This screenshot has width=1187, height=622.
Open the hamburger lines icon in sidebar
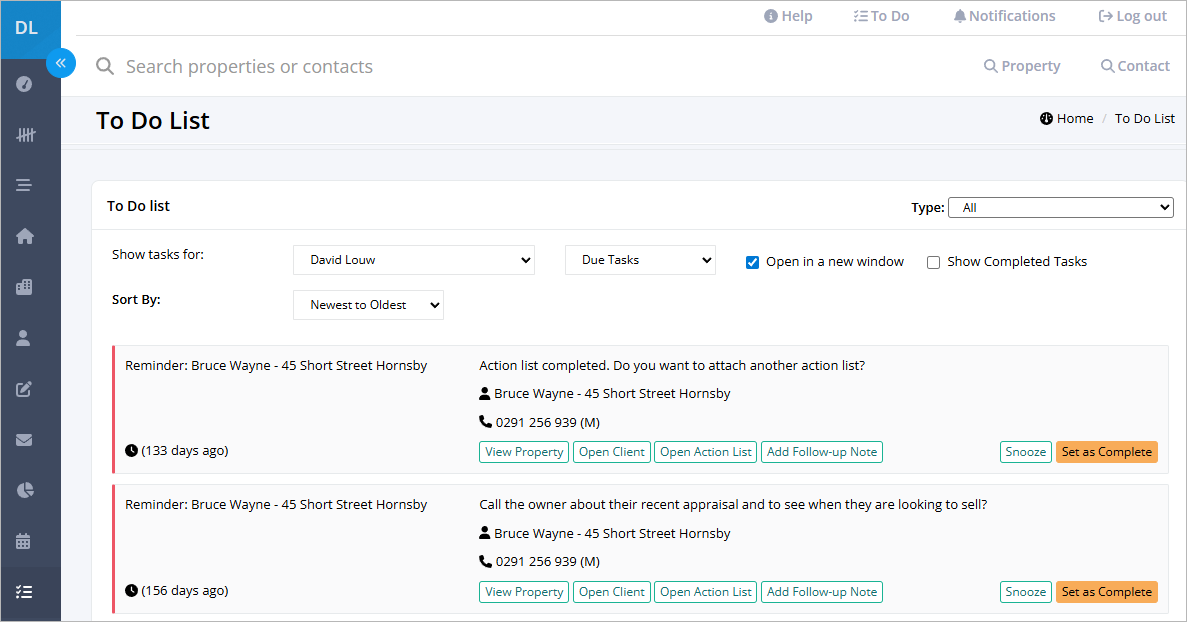(24, 185)
